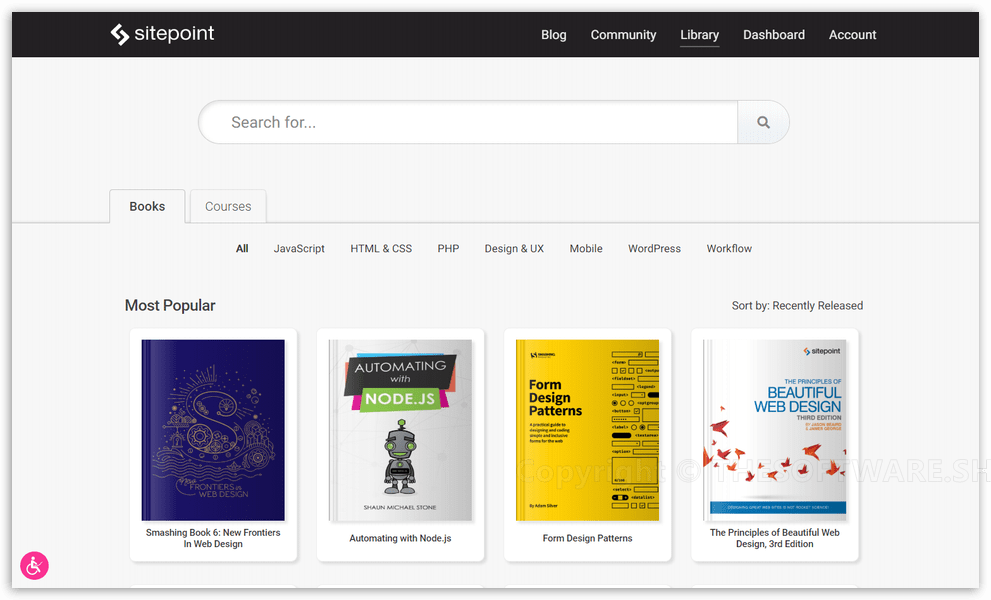Click into the Search for... field

point(468,122)
